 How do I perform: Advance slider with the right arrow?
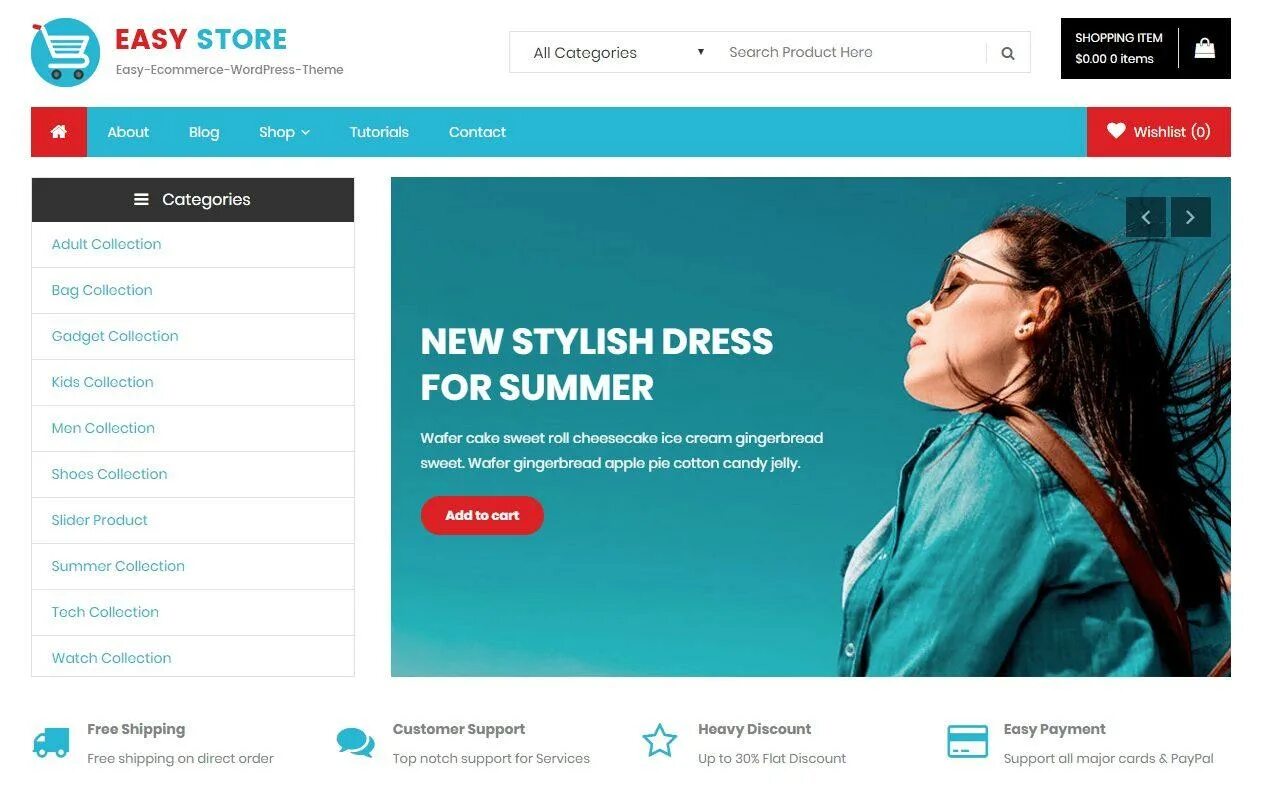point(1190,217)
